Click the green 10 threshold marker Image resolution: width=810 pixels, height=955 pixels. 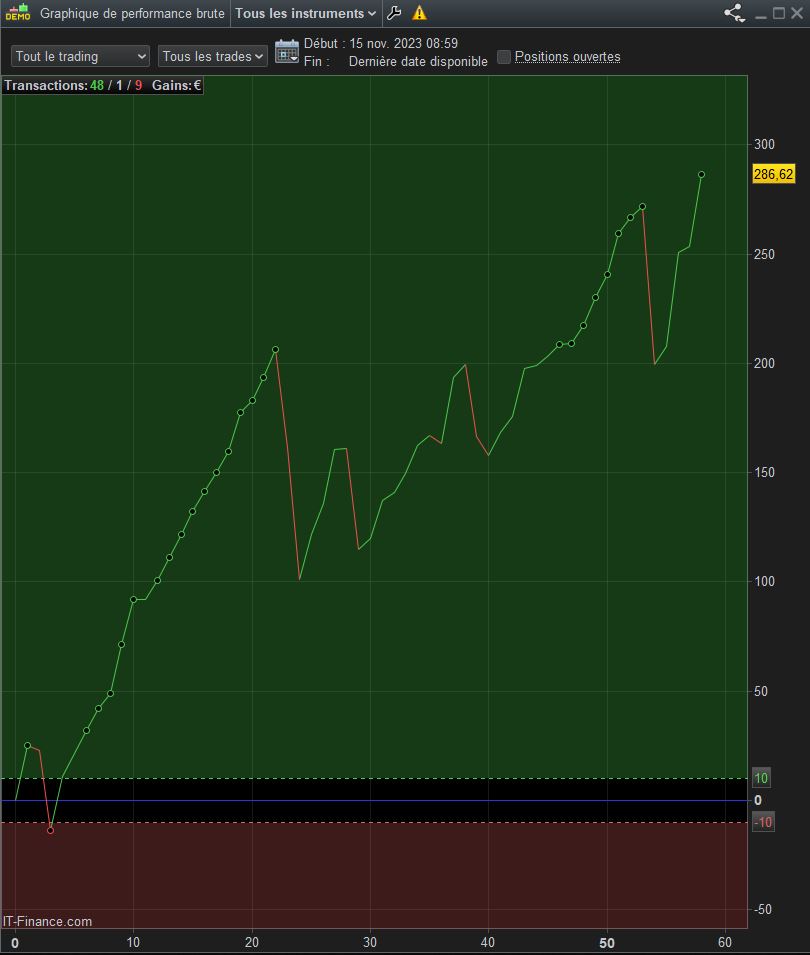(x=761, y=778)
